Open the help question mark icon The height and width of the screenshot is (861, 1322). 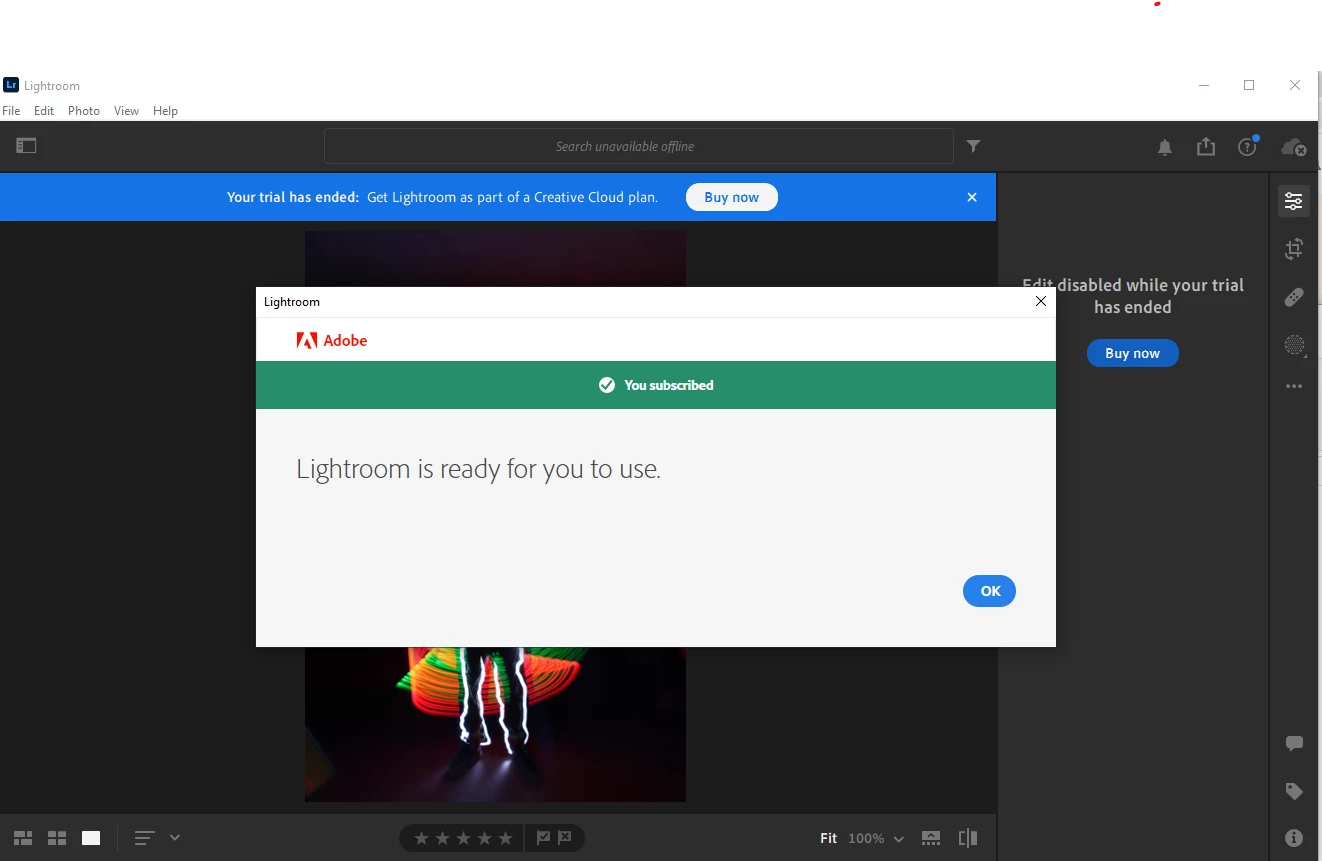point(1247,147)
